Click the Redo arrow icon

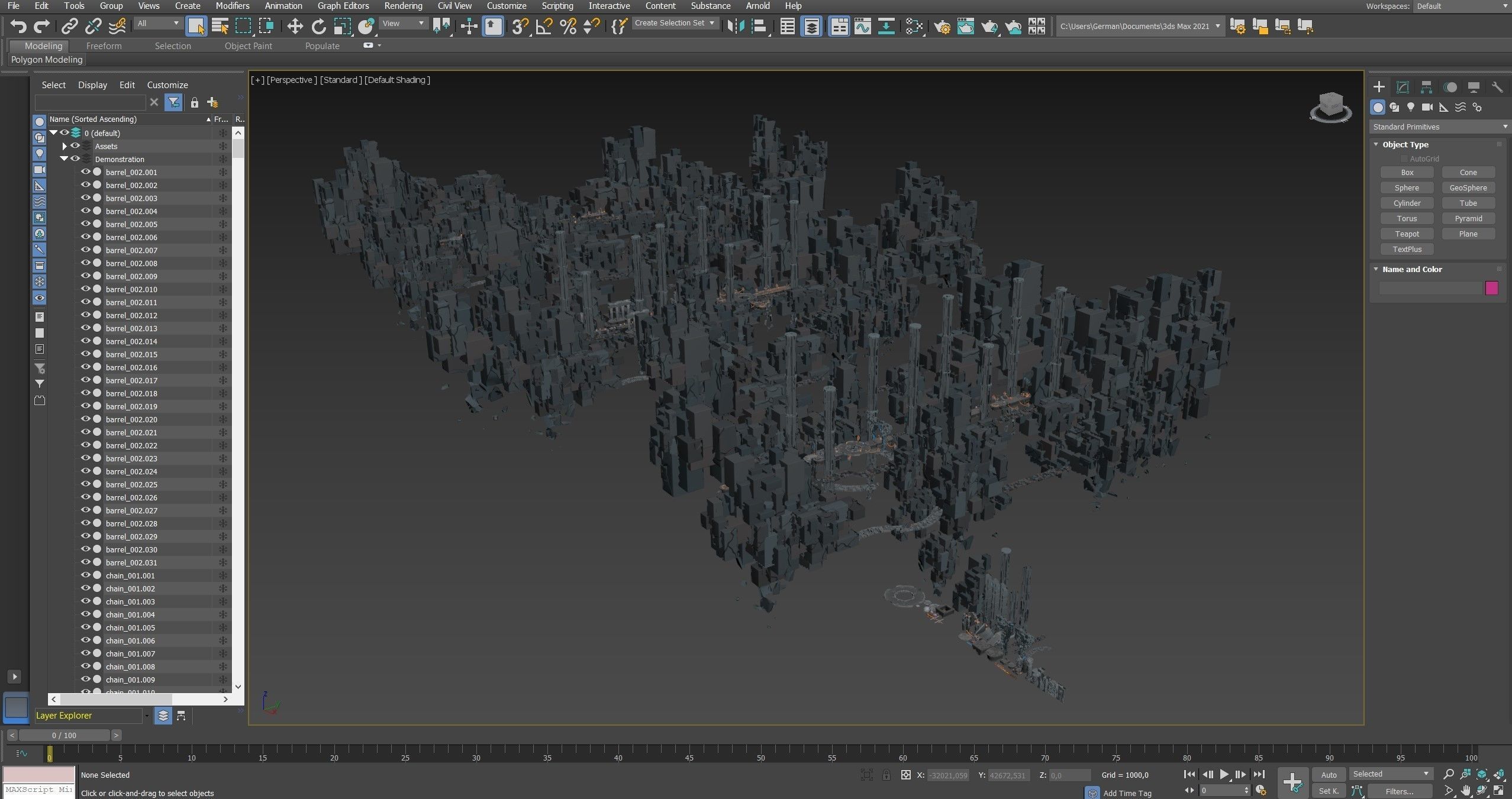click(x=41, y=26)
